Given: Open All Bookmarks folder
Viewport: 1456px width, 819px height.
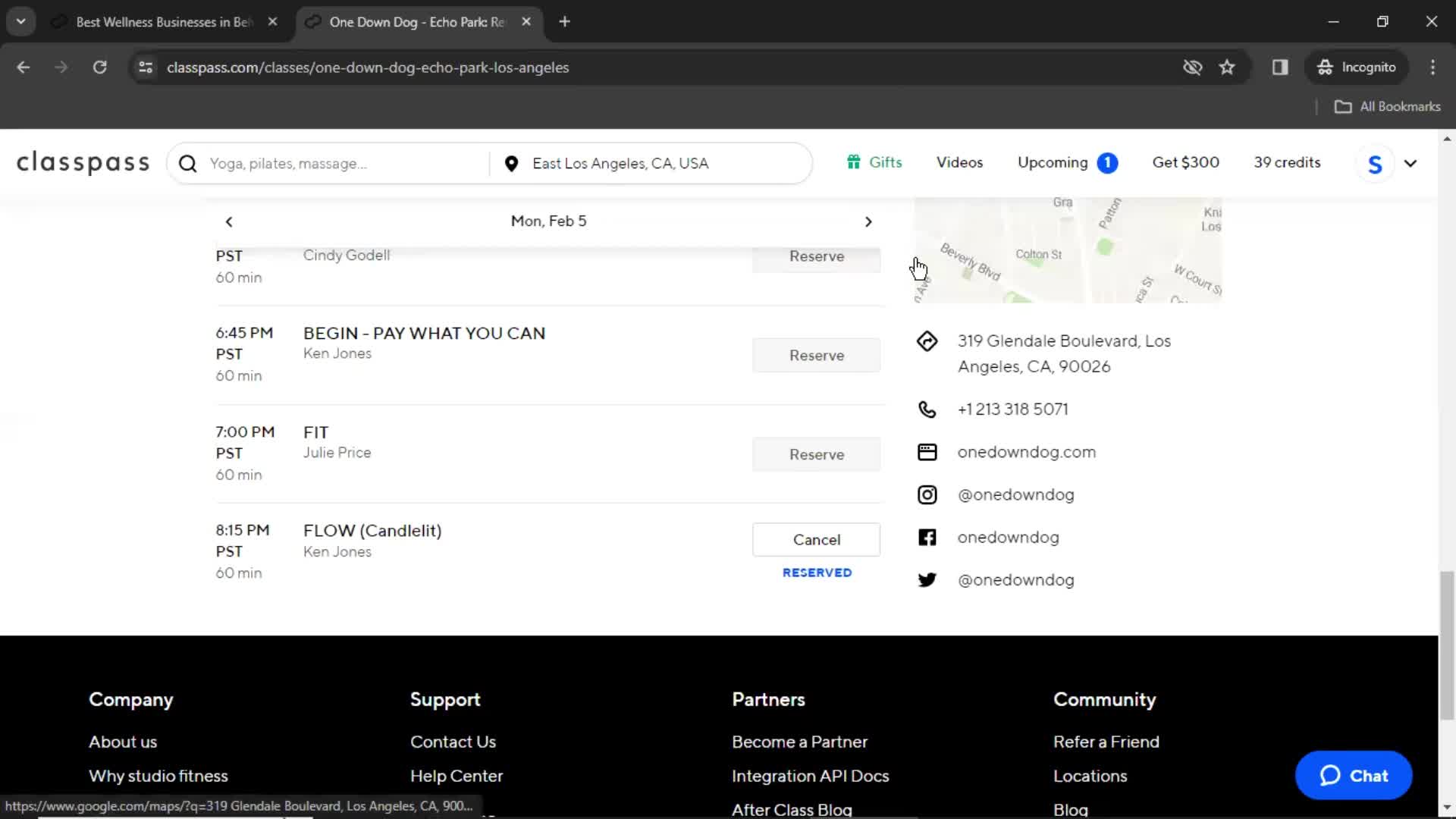Looking at the screenshot, I should click(1387, 107).
